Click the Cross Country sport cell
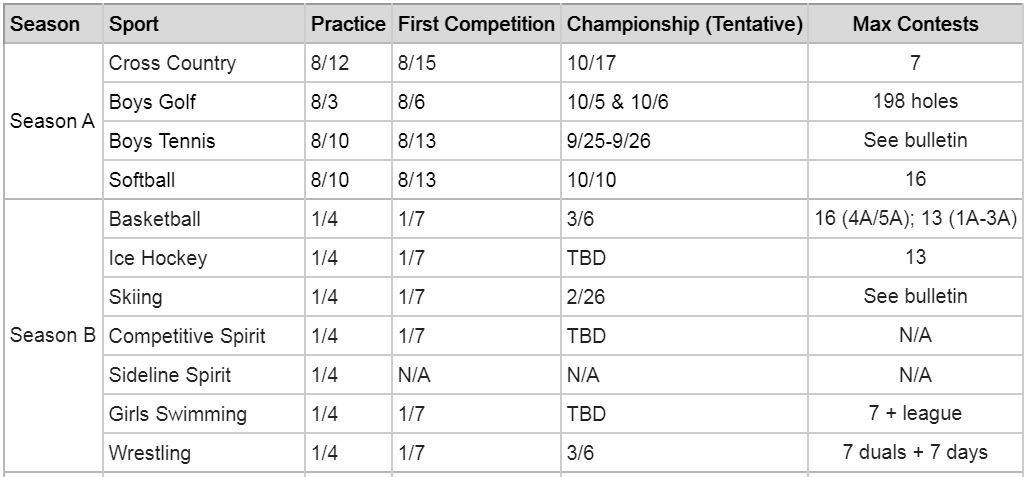This screenshot has width=1029, height=477. coord(172,63)
